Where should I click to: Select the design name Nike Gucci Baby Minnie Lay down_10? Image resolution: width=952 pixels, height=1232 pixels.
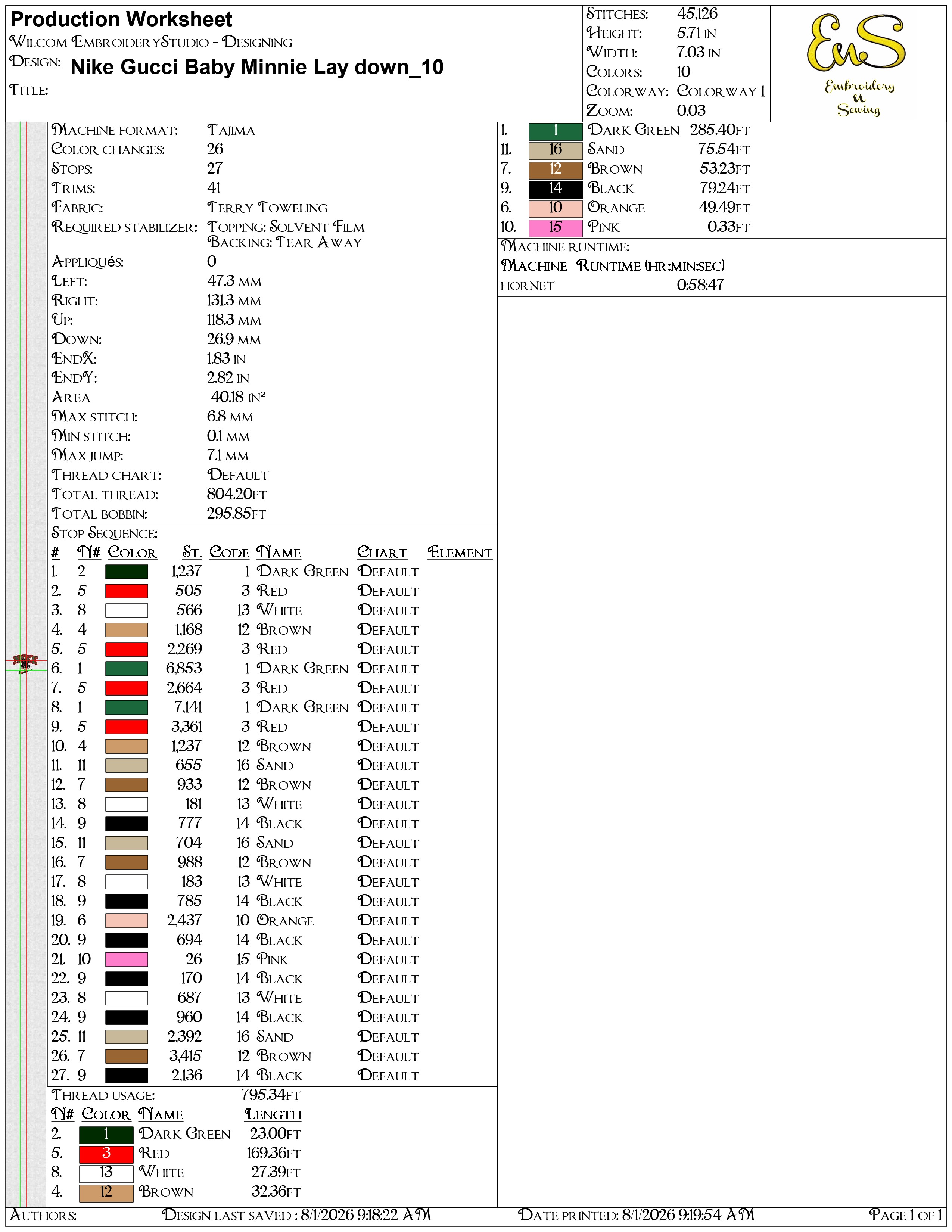coord(257,67)
